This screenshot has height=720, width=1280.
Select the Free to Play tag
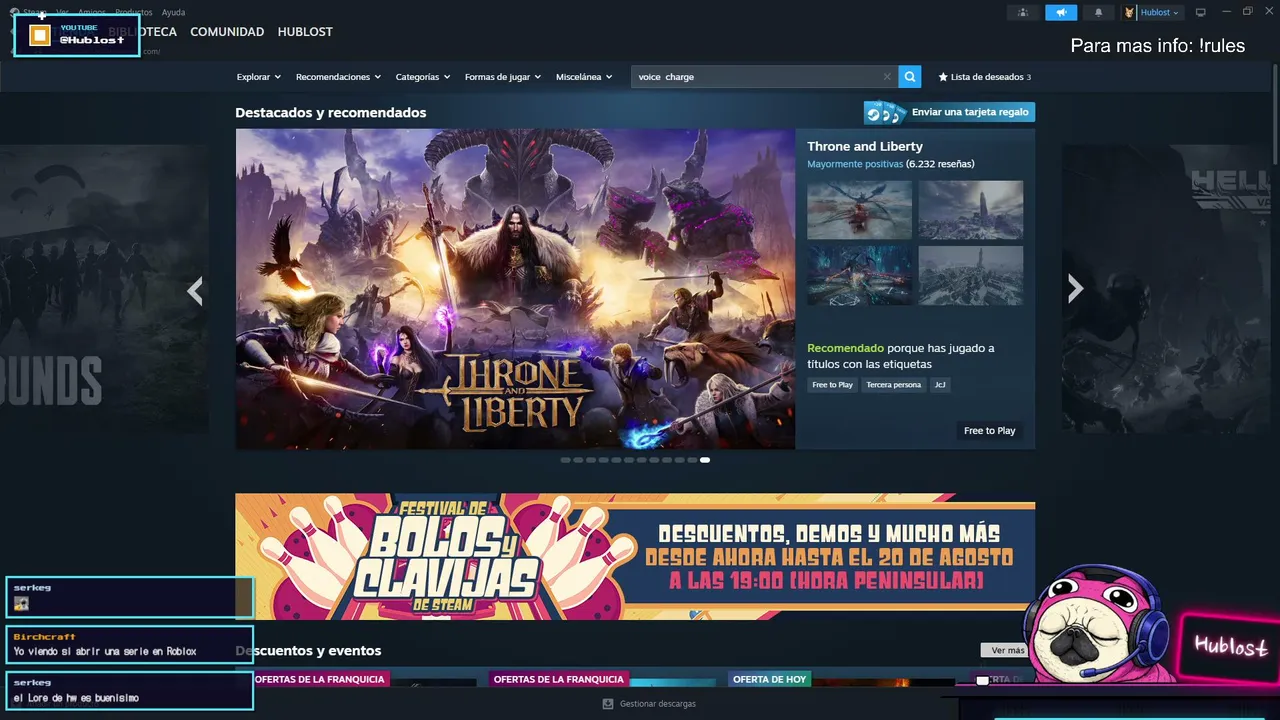tap(833, 385)
